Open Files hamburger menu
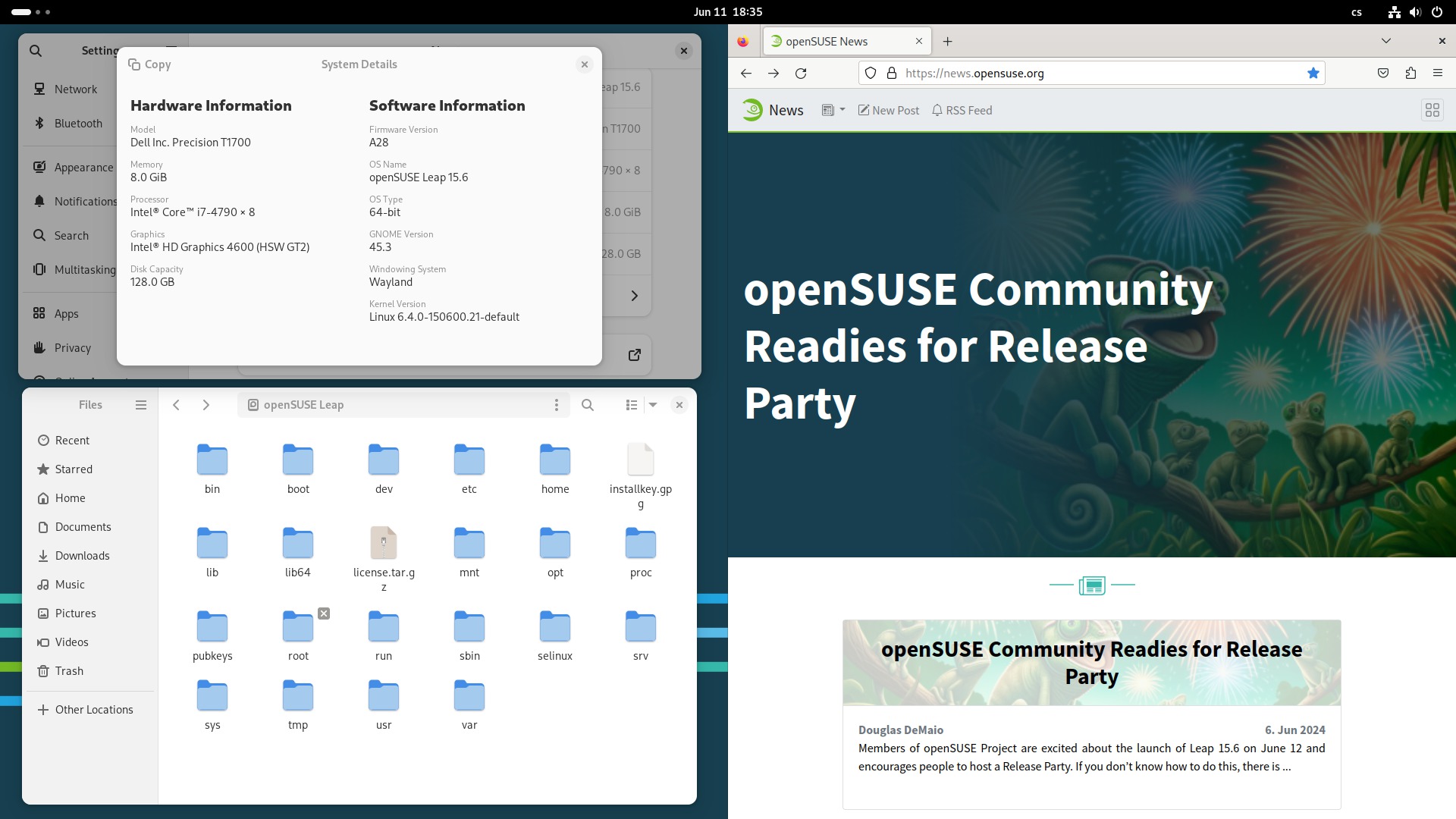The image size is (1456, 819). pos(141,405)
